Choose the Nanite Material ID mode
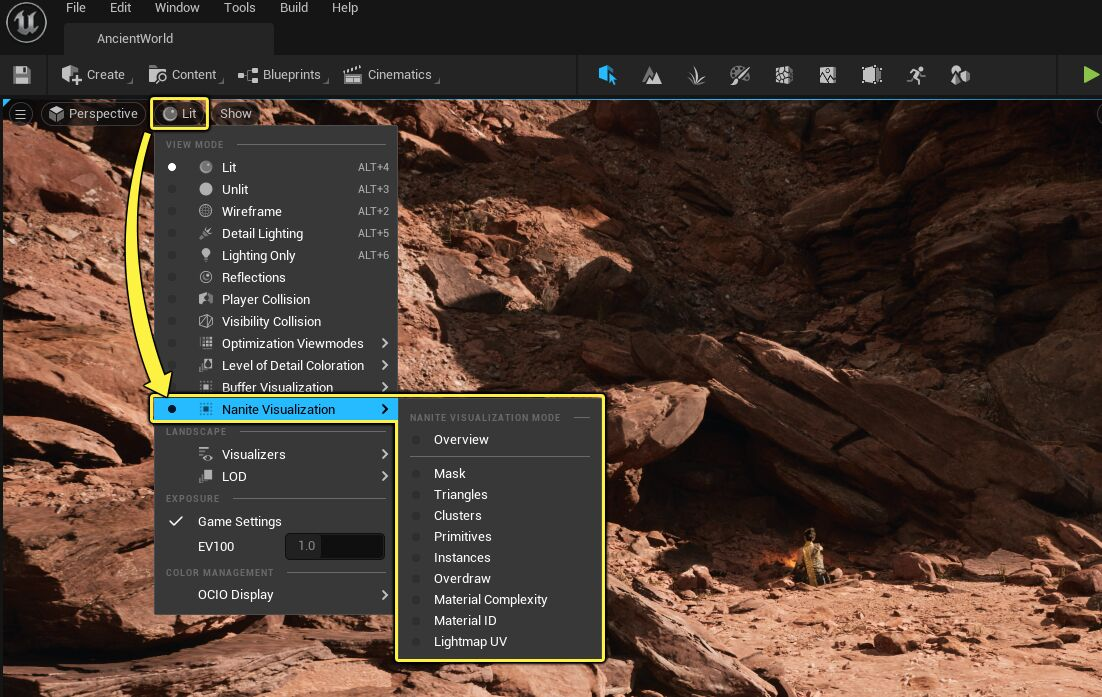1102x697 pixels. 500,620
